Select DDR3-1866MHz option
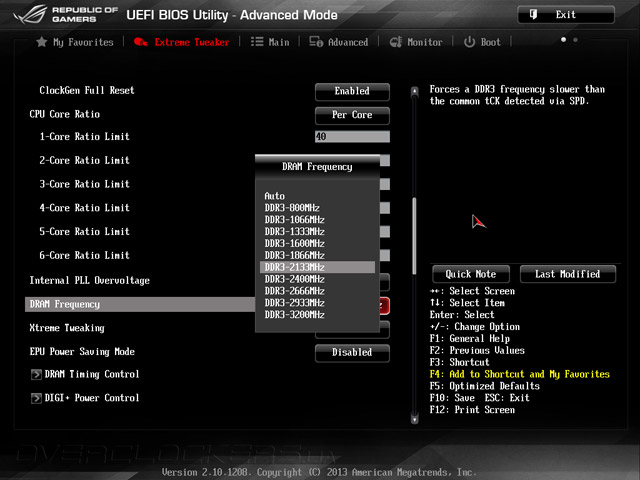 [317, 255]
